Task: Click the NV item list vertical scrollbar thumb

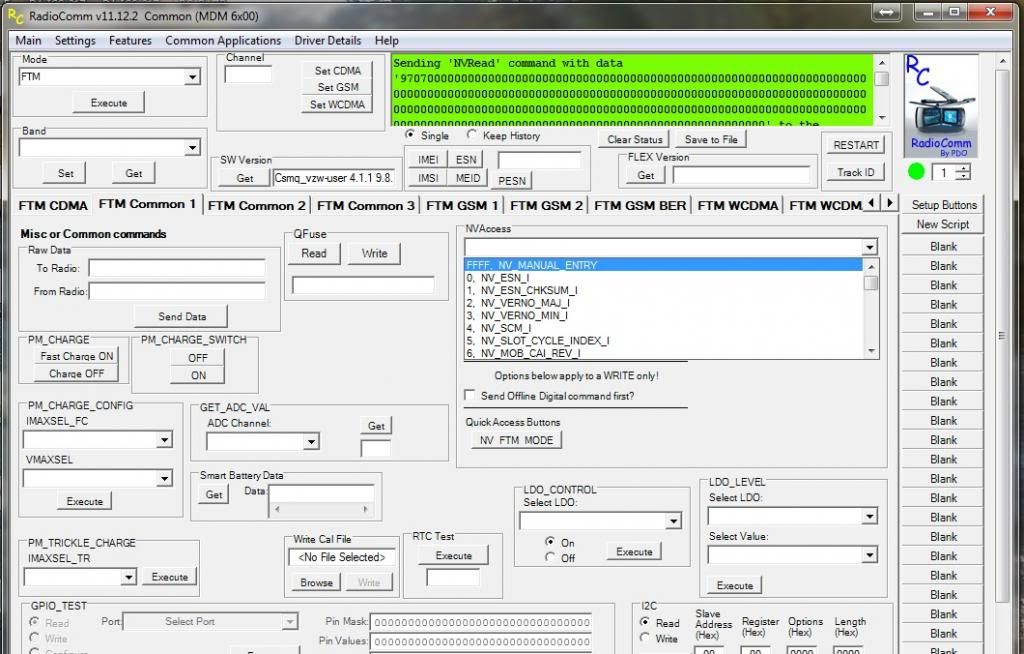Action: 871,283
